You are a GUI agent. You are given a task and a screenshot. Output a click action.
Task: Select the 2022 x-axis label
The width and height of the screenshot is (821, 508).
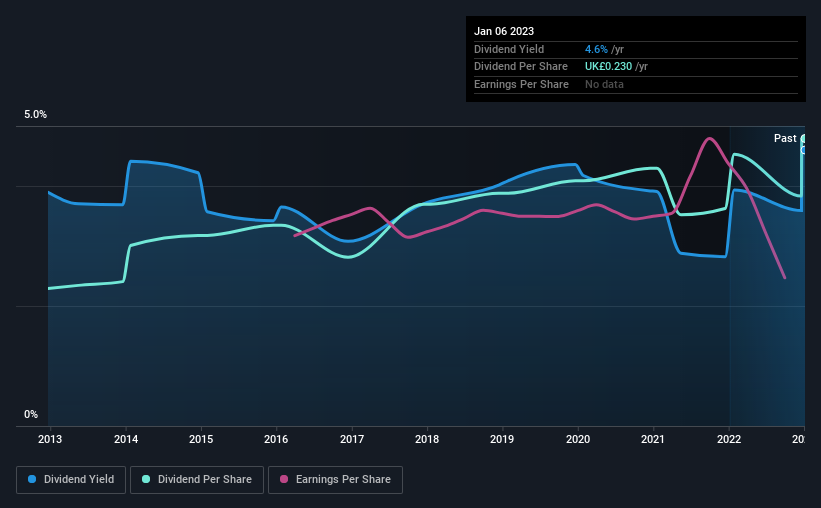pyautogui.click(x=729, y=439)
